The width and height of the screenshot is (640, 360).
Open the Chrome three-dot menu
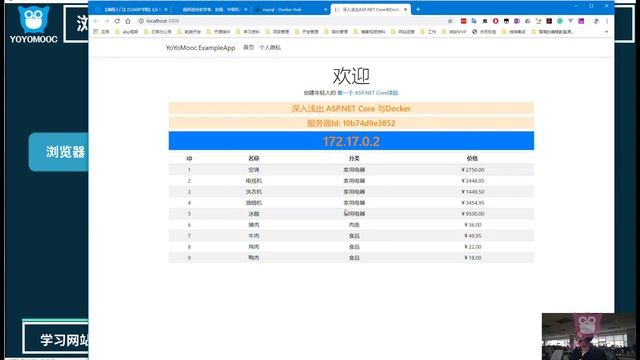click(607, 21)
